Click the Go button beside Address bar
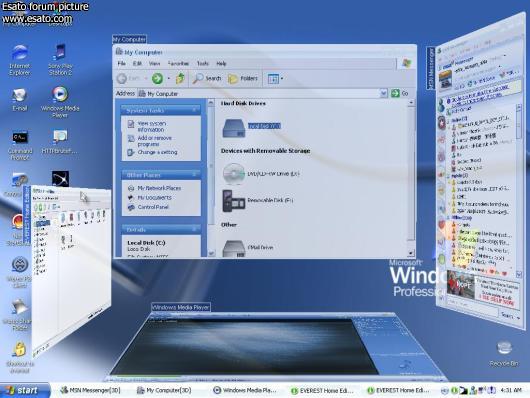530x398 pixels. pyautogui.click(x=400, y=93)
